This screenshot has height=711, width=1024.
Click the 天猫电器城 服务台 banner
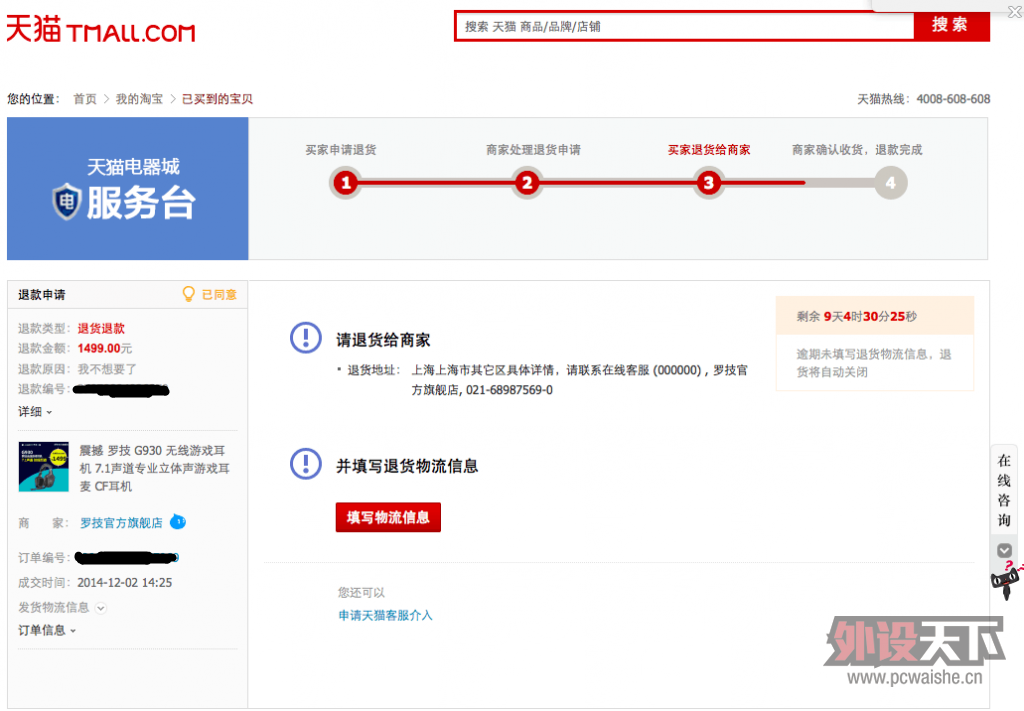point(128,189)
